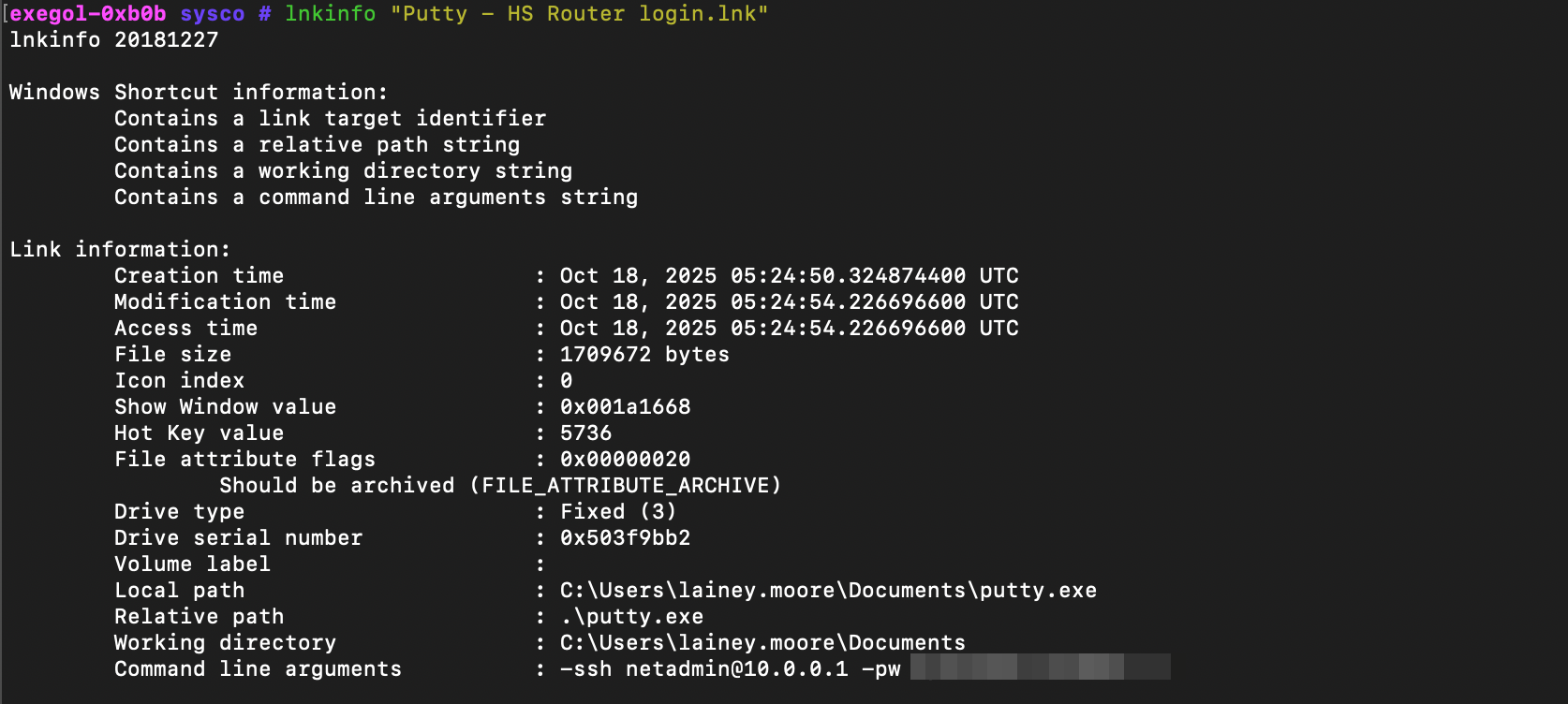Click the Modification time timestamp value
1568x704 pixels.
(789, 302)
